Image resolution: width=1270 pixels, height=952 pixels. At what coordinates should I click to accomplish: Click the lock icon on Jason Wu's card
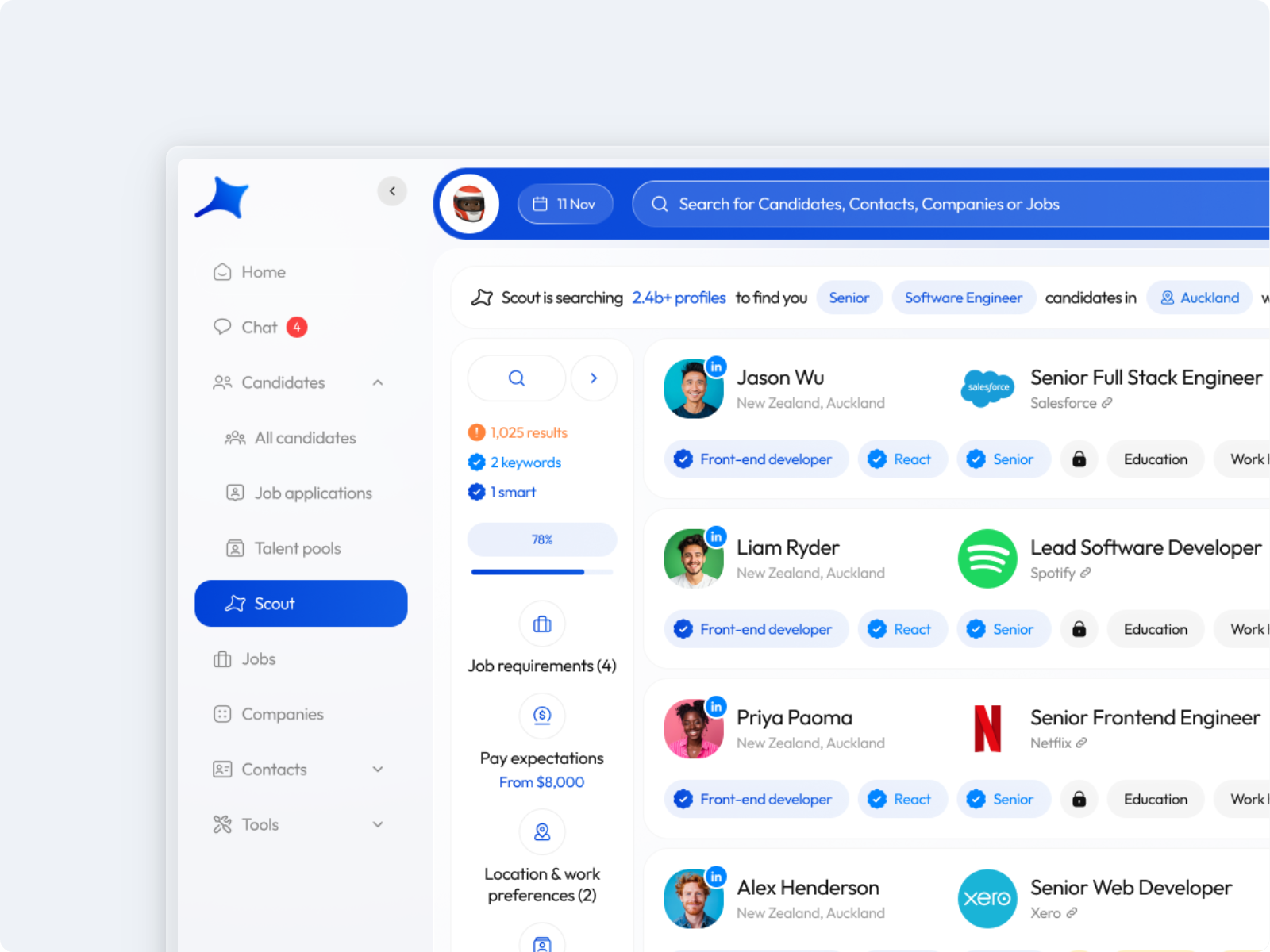click(x=1079, y=459)
